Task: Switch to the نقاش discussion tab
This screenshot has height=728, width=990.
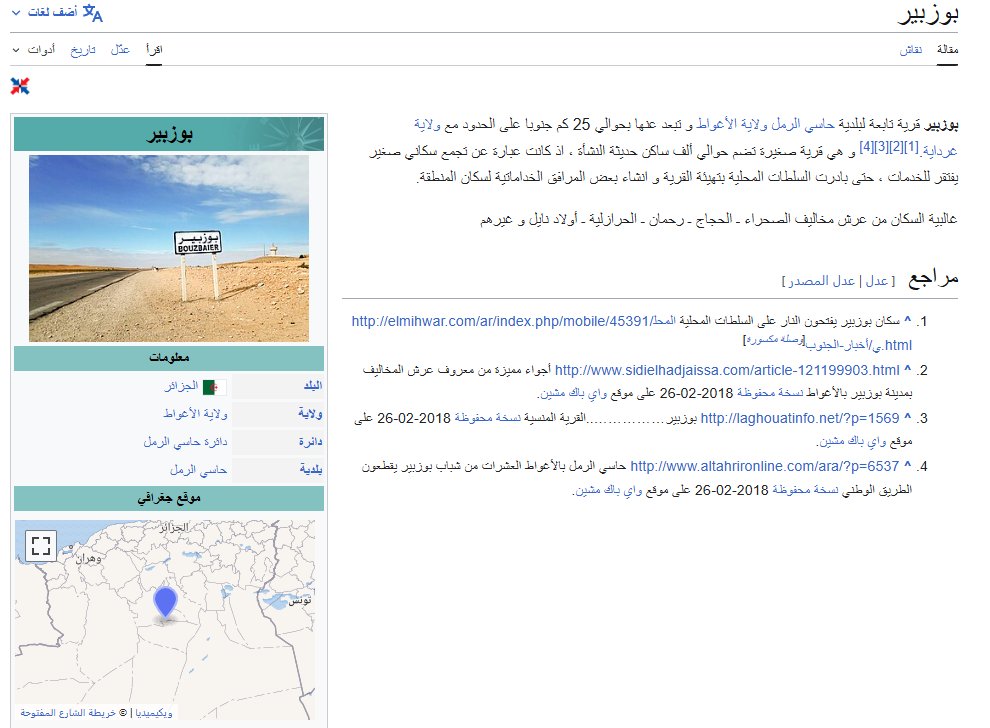Action: pyautogui.click(x=910, y=49)
